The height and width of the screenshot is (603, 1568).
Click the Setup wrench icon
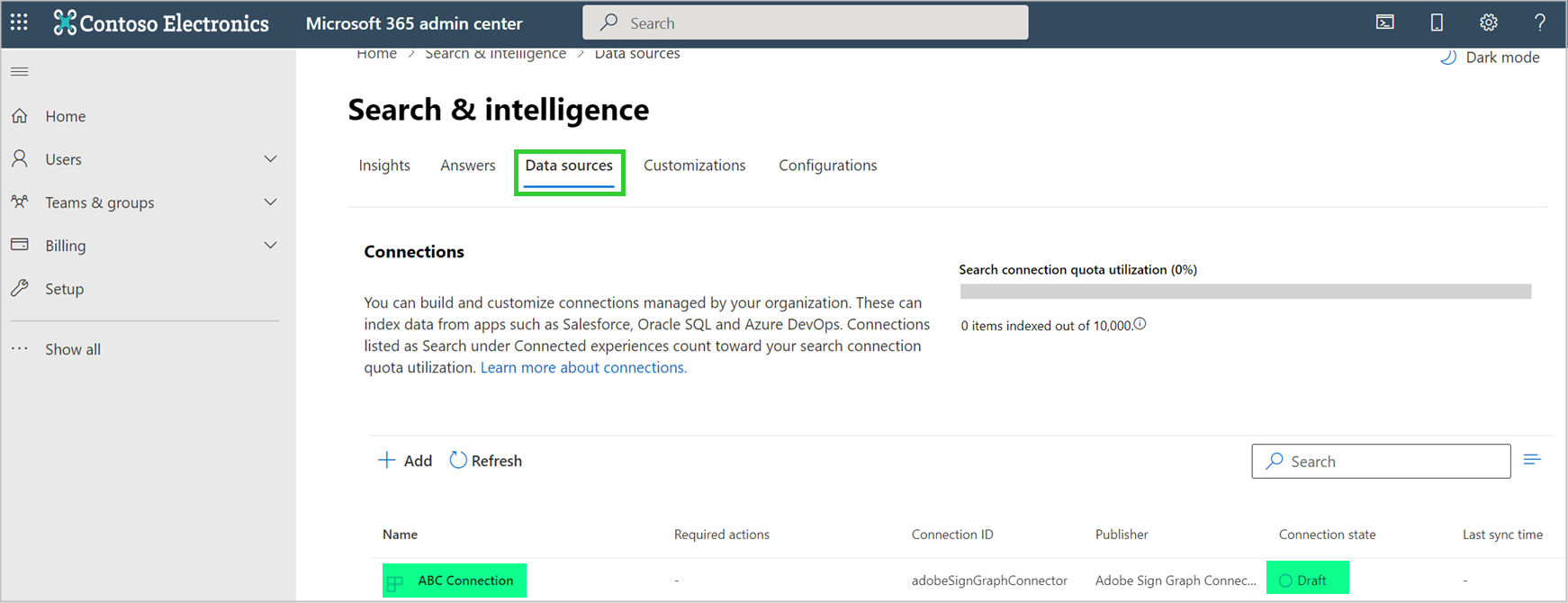(20, 288)
